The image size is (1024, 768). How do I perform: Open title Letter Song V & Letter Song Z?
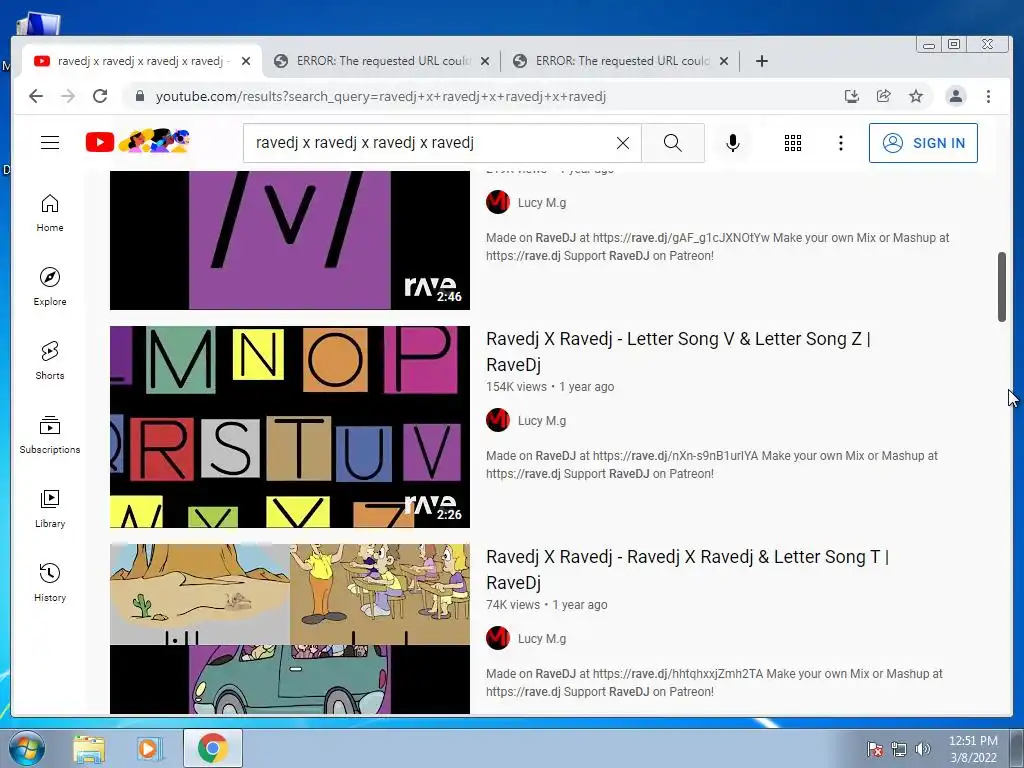[x=678, y=351]
